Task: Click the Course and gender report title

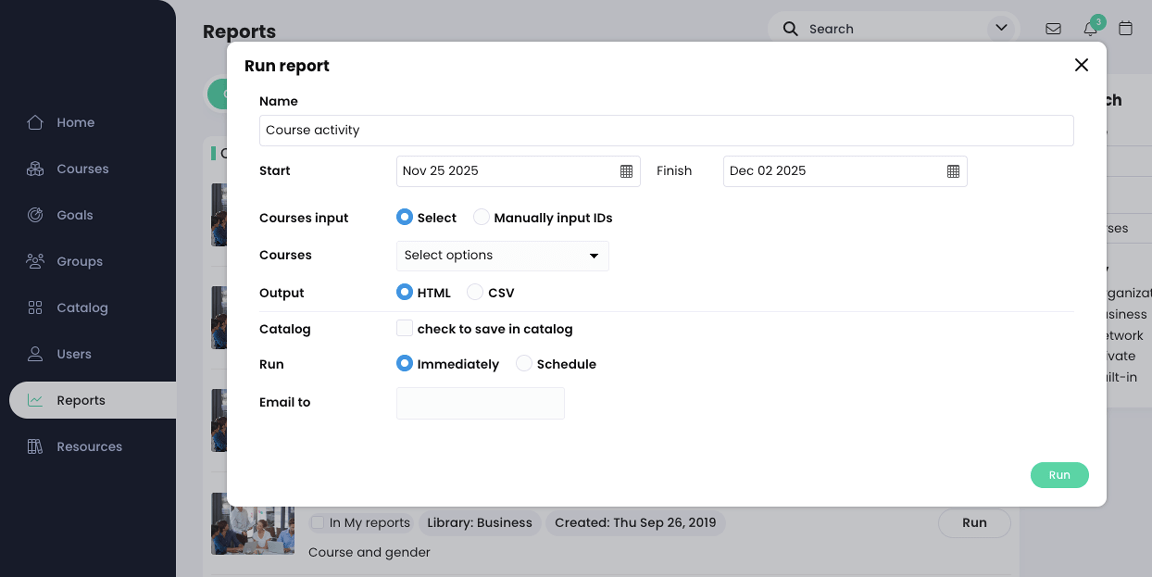Action: (x=369, y=552)
